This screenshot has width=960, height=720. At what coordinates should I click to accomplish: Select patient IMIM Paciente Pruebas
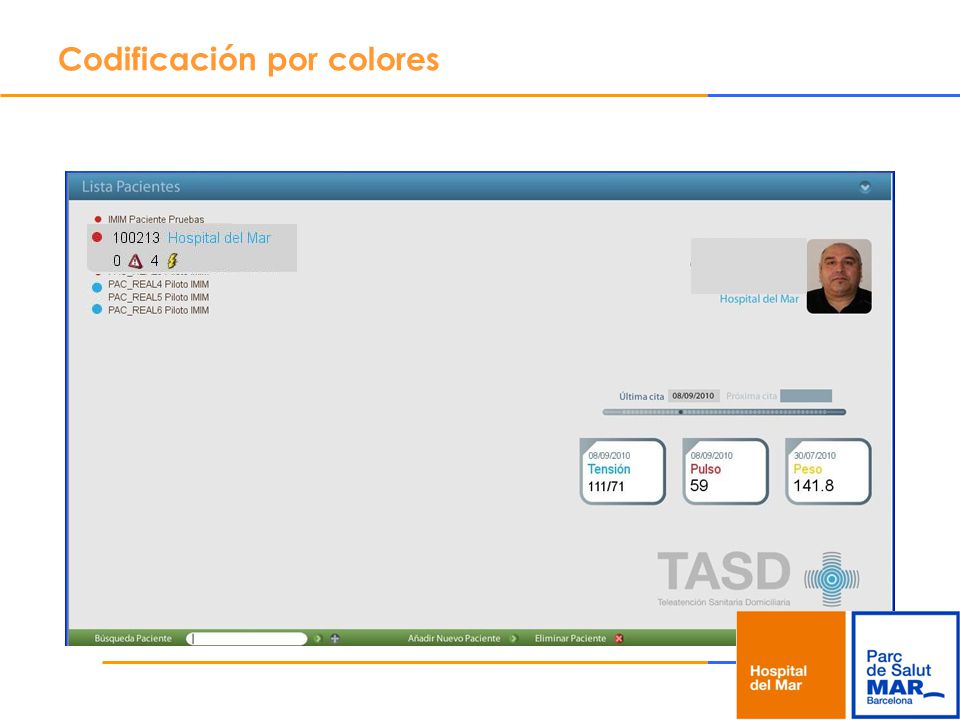156,219
